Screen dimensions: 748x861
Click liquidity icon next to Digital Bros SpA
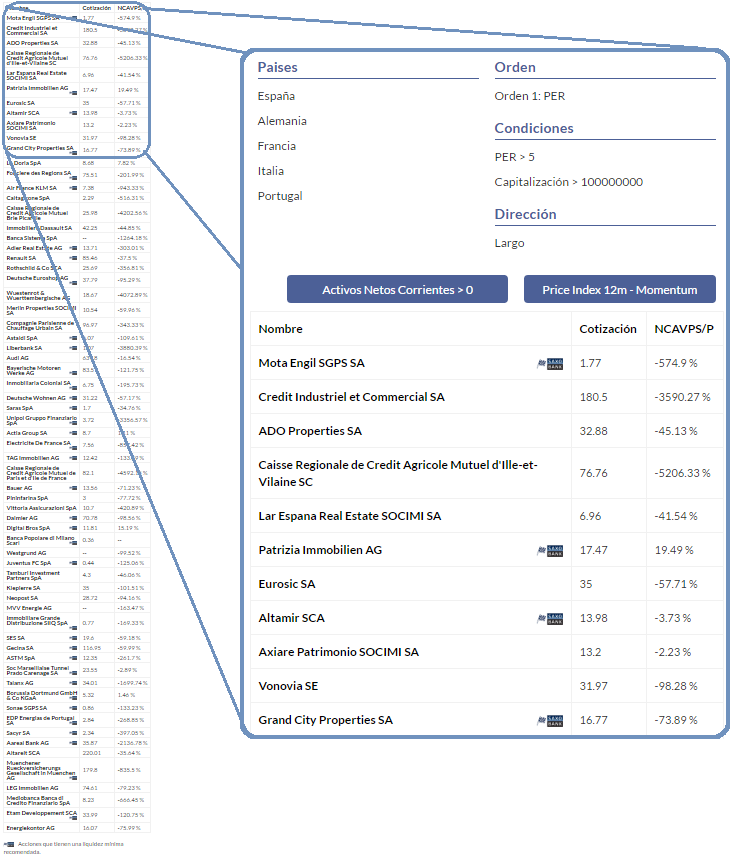73,528
